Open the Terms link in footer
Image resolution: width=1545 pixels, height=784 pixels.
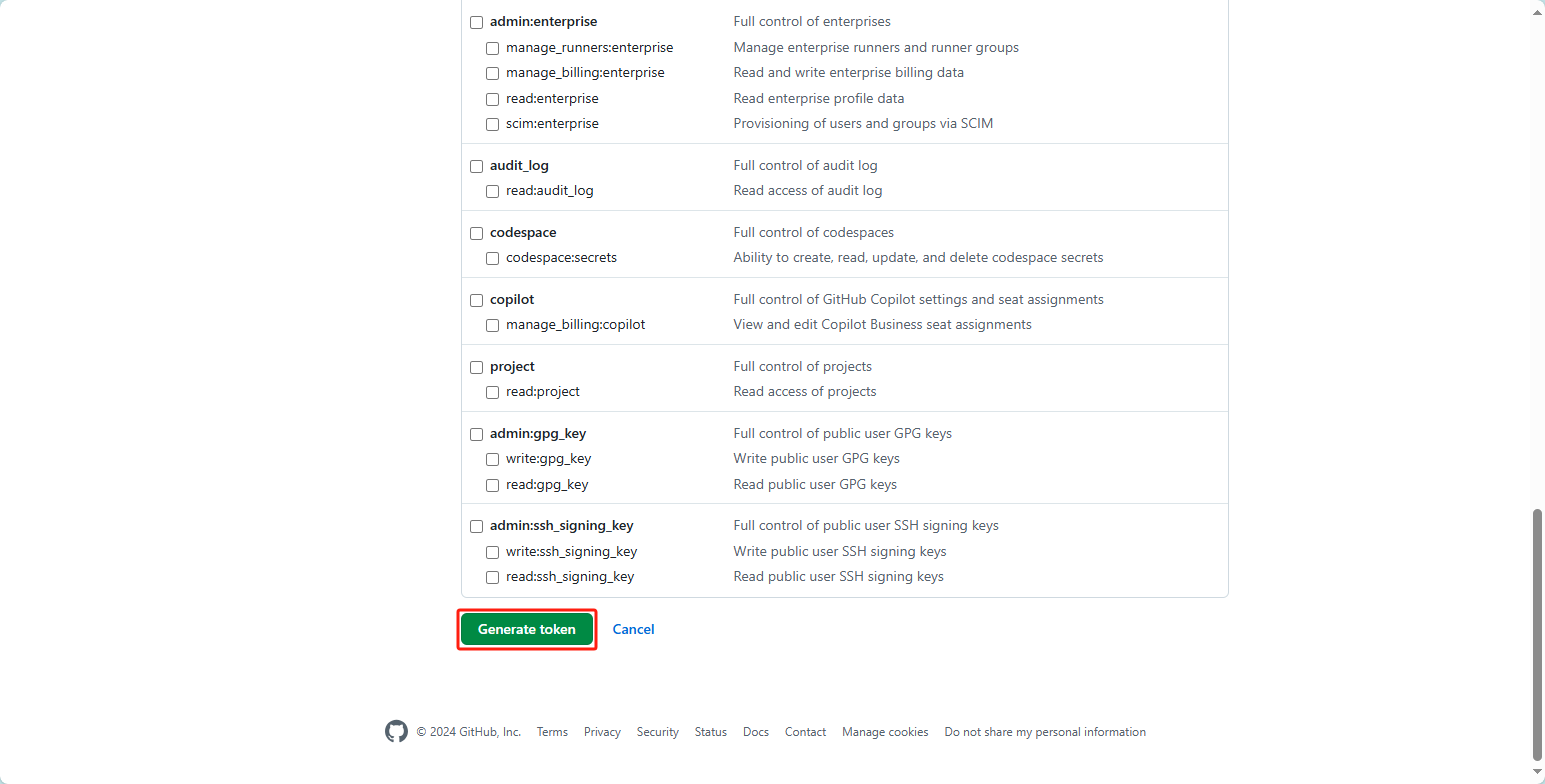click(x=552, y=732)
